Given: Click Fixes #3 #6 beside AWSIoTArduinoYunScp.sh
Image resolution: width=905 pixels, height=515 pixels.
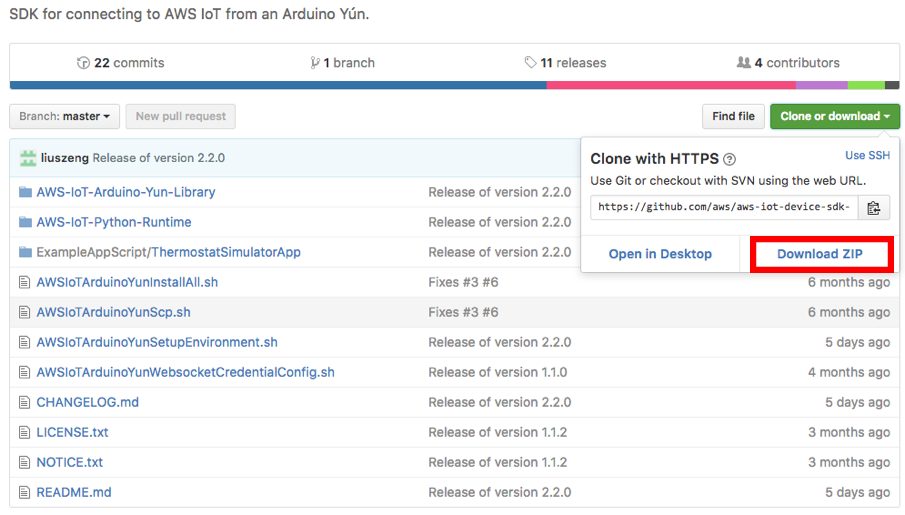Looking at the screenshot, I should click(463, 312).
